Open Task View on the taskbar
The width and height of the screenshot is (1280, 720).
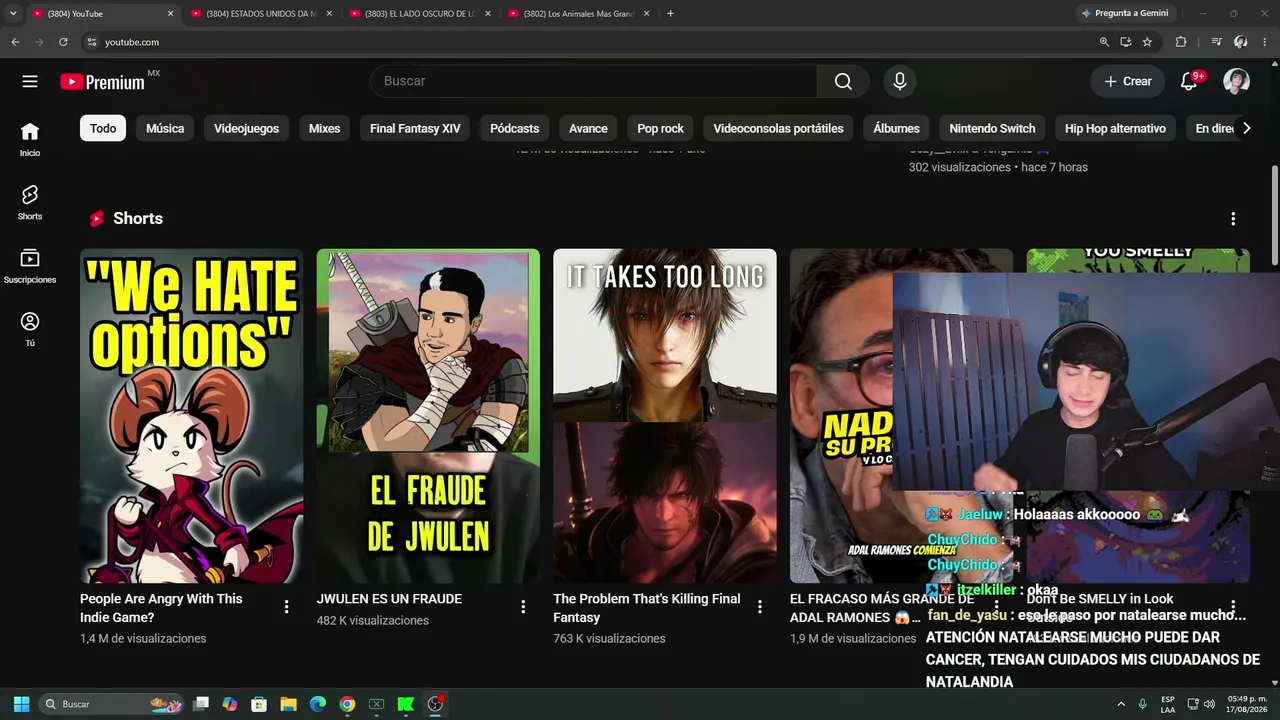point(201,704)
